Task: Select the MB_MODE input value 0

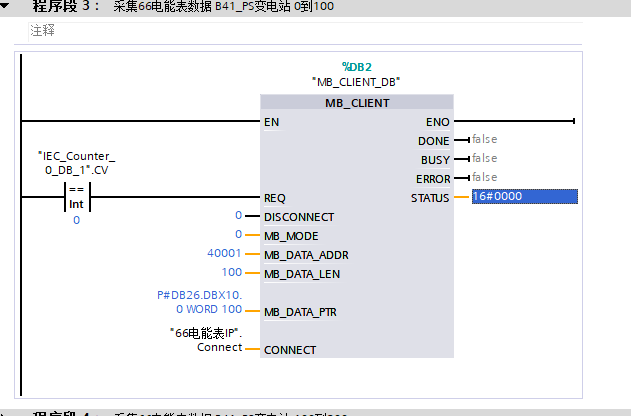Action: 239,235
